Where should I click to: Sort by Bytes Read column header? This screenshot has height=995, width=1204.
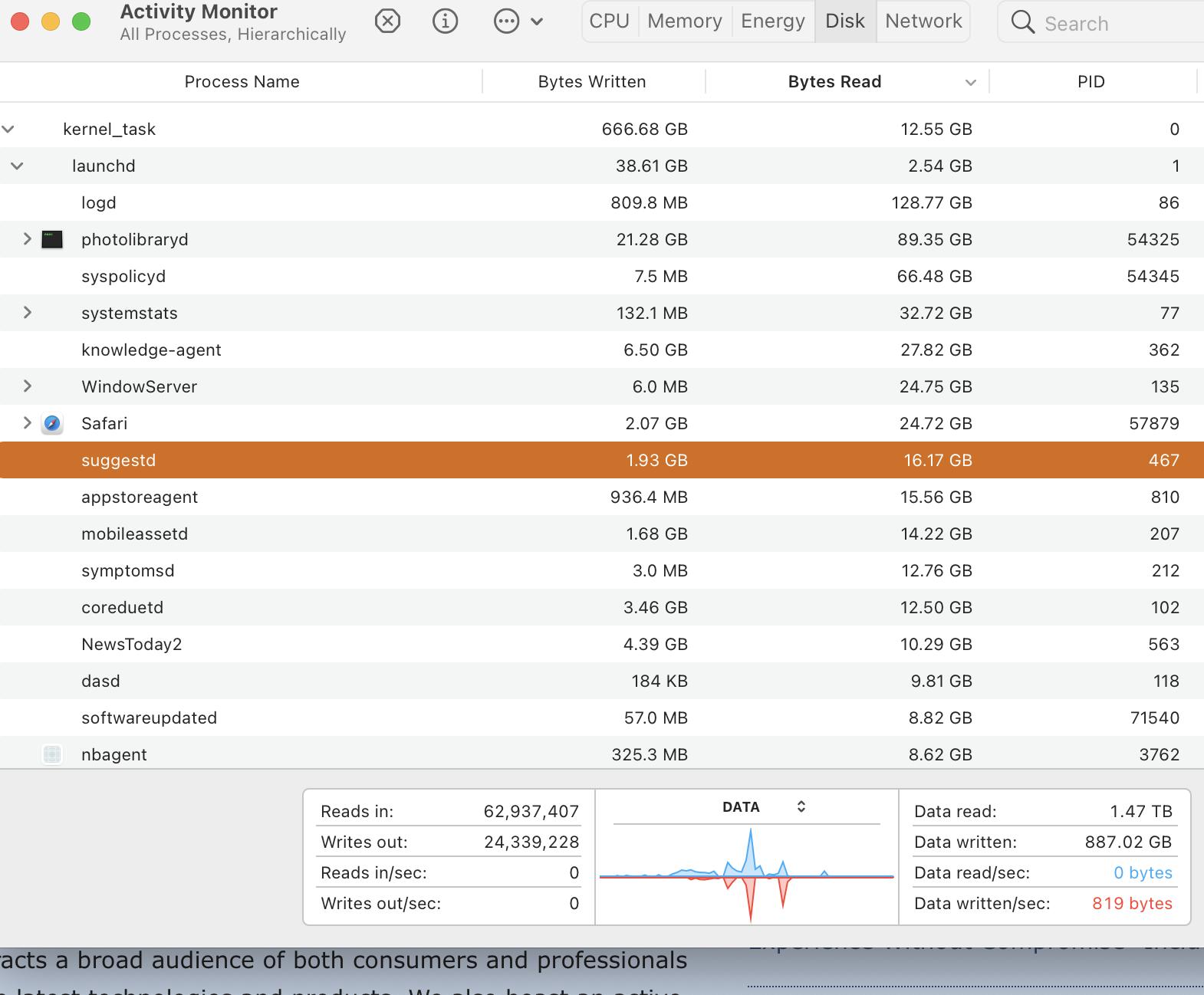[834, 82]
